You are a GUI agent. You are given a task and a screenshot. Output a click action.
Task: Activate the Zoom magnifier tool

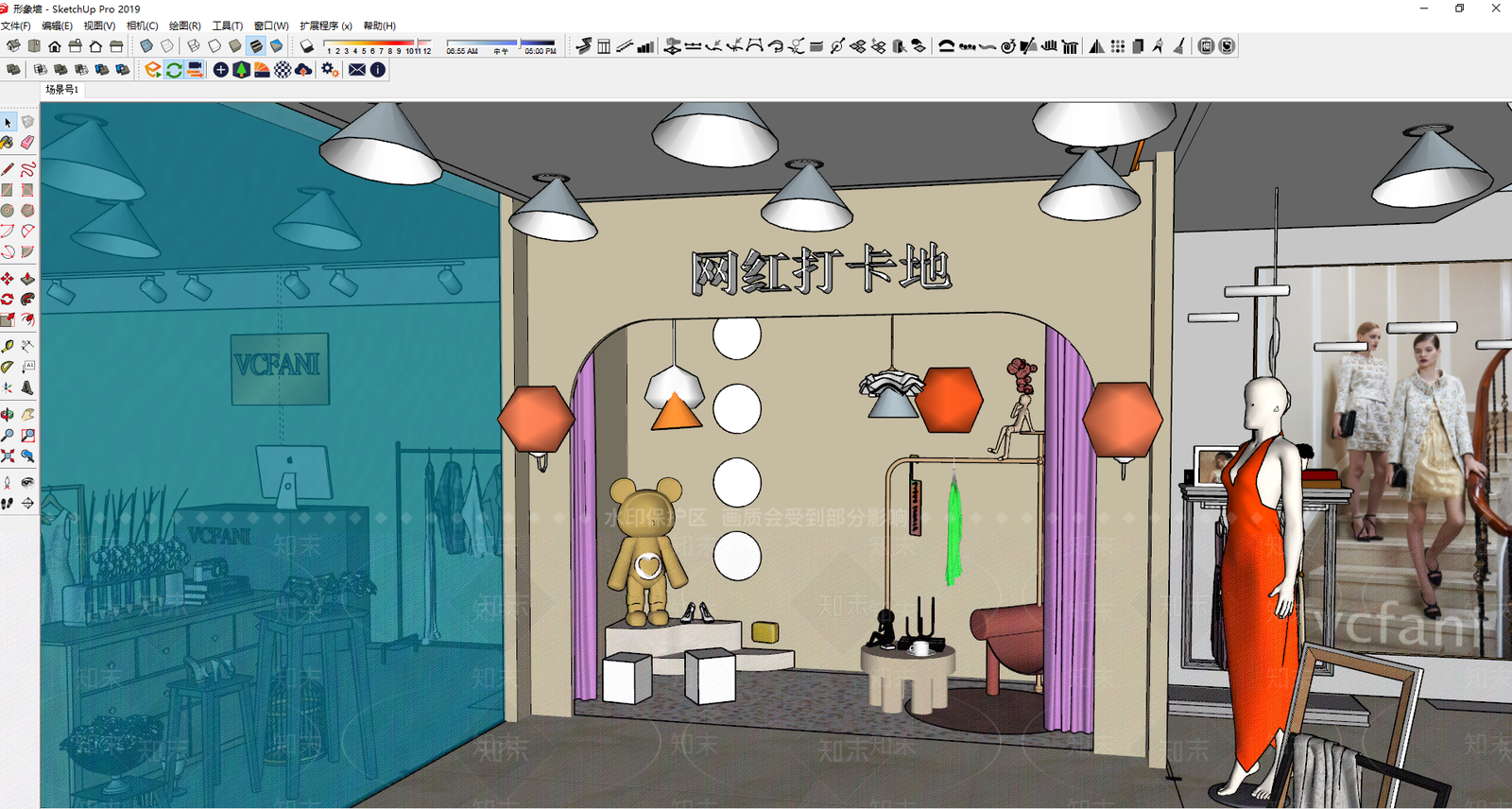click(8, 435)
